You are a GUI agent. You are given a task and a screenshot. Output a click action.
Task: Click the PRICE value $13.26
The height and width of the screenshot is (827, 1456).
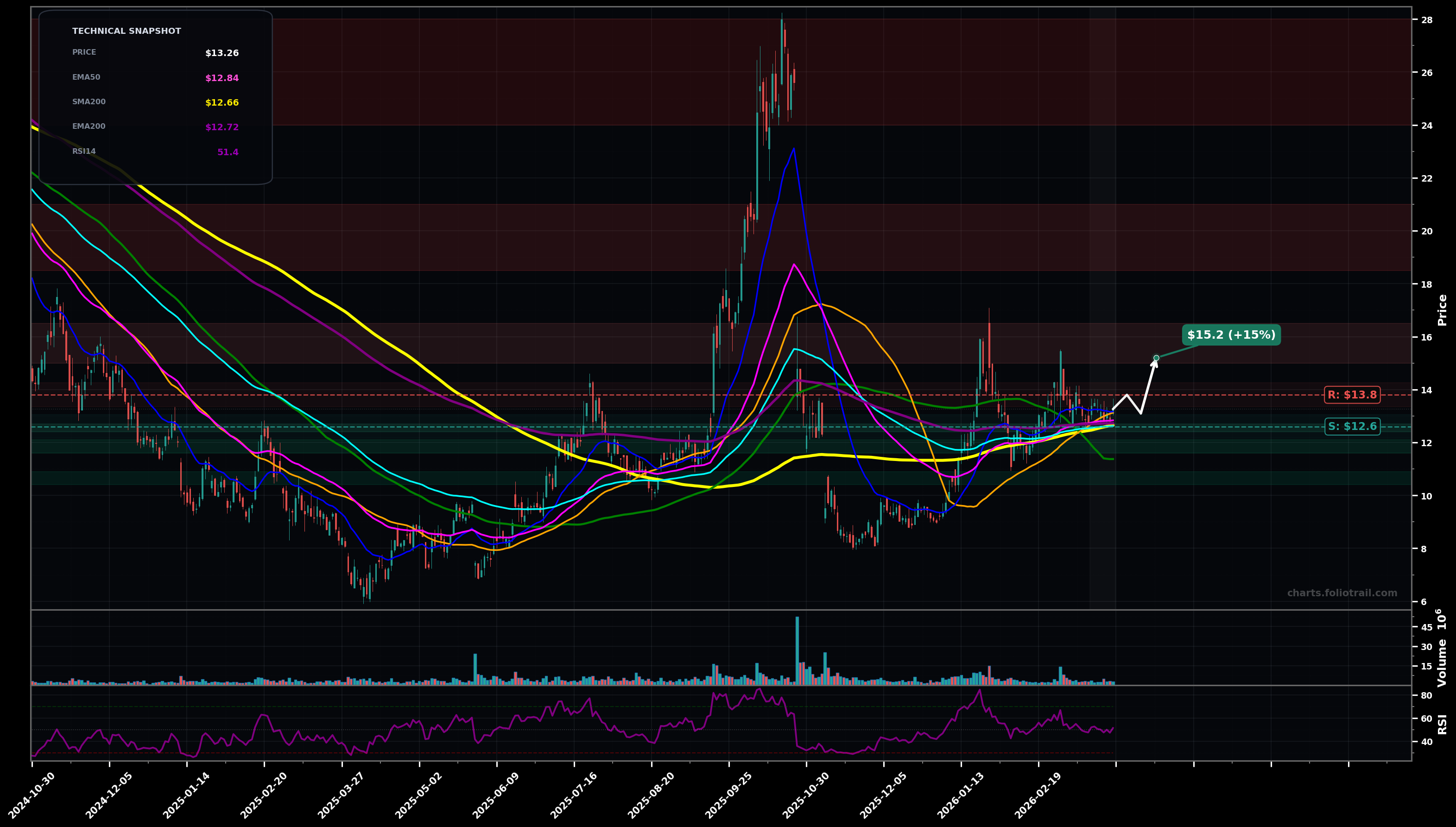(x=221, y=53)
